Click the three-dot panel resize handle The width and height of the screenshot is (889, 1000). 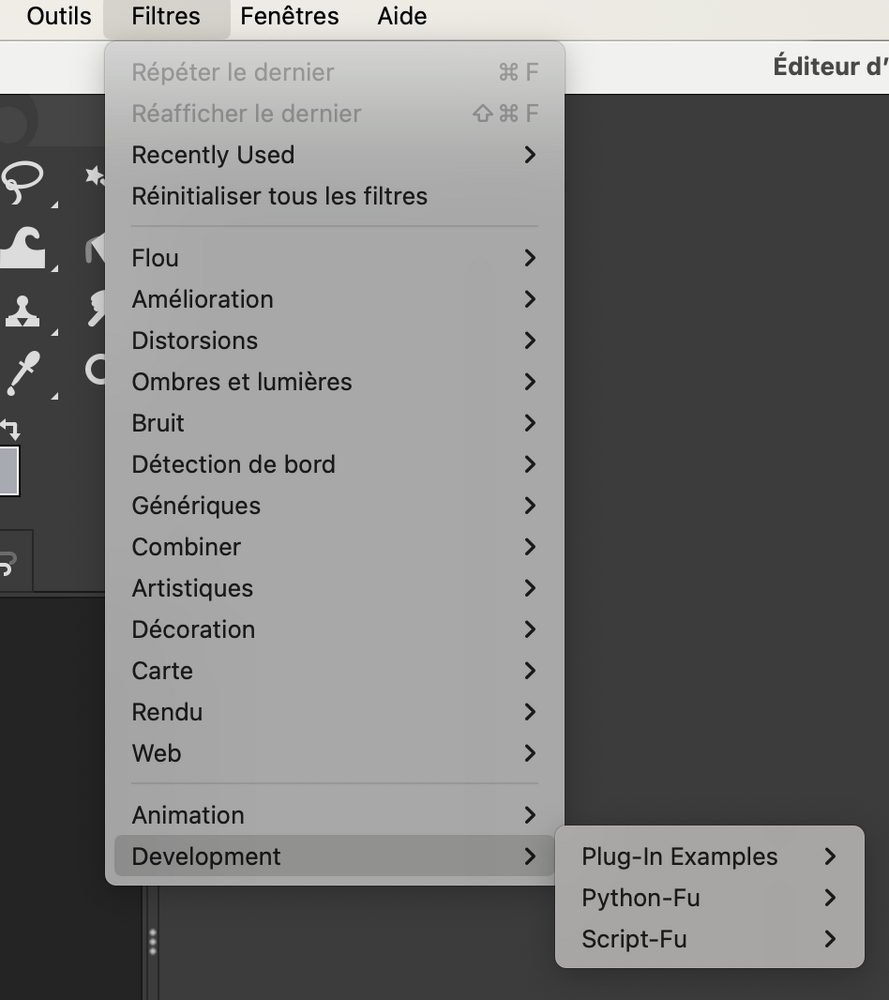(152, 942)
